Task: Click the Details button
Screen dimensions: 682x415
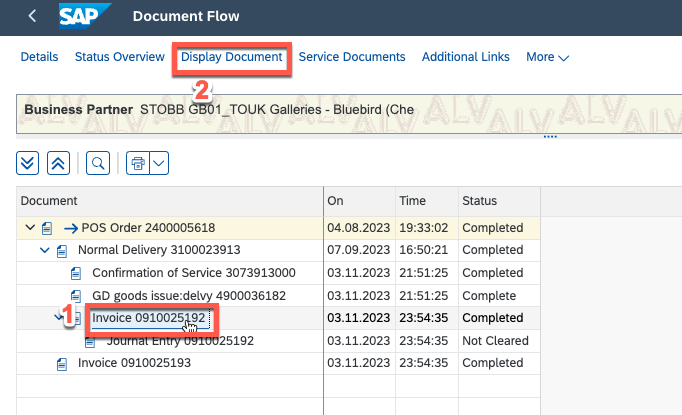Action: click(39, 57)
